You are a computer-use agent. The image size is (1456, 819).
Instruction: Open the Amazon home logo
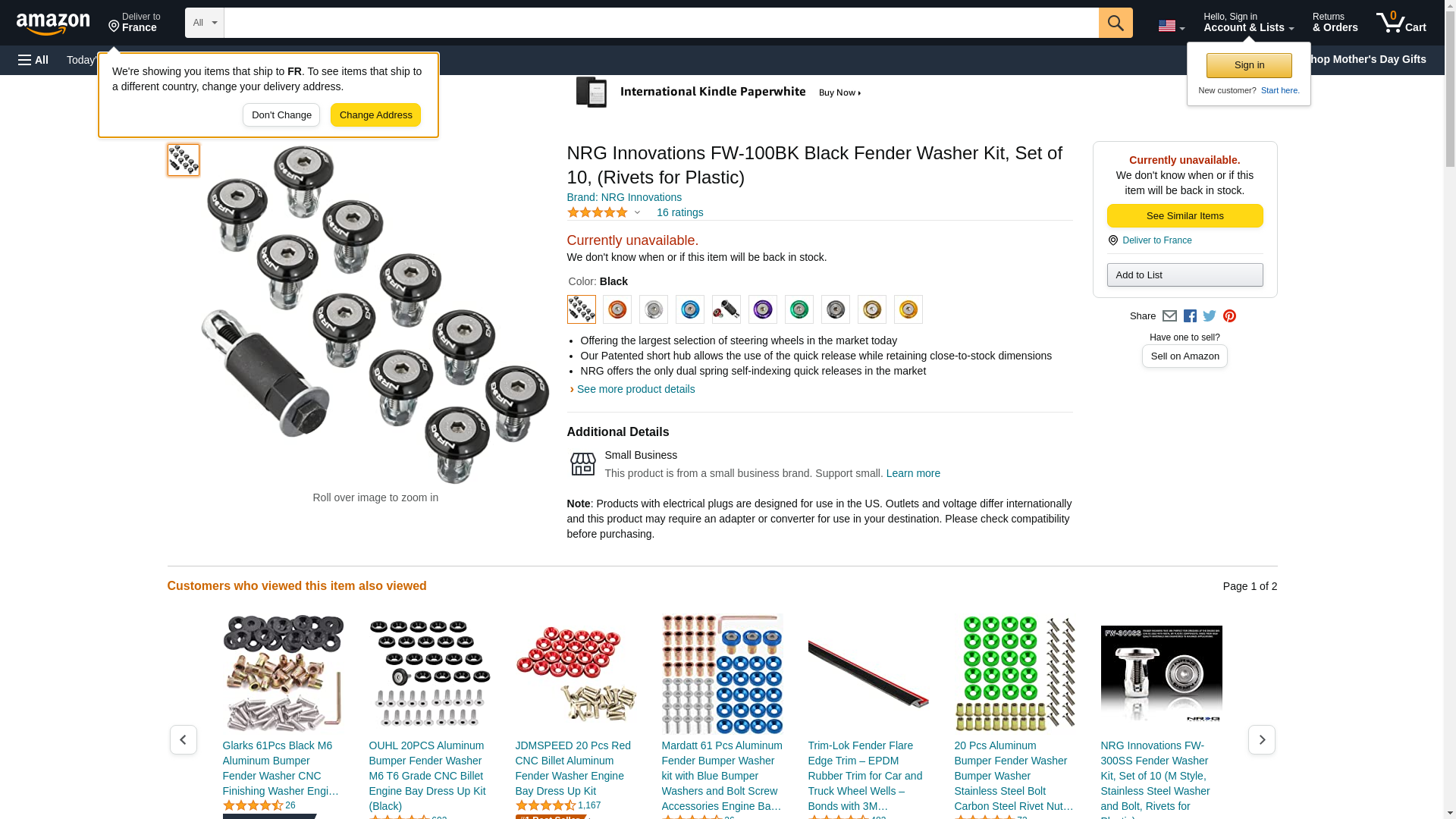click(x=53, y=24)
